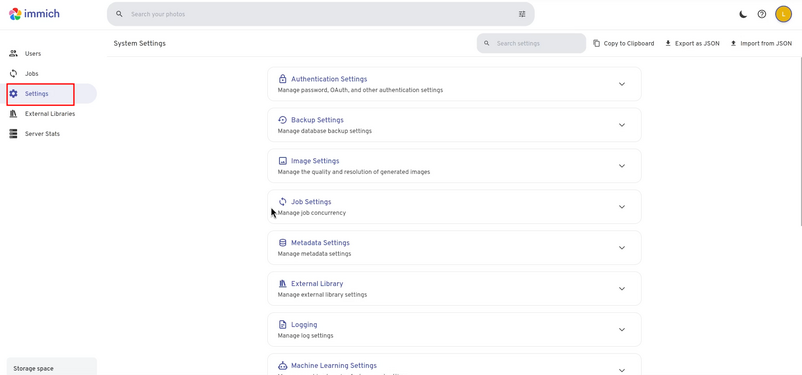Click the Settings gear icon in sidebar
Viewport: 802px width, 375px height.
tap(14, 94)
